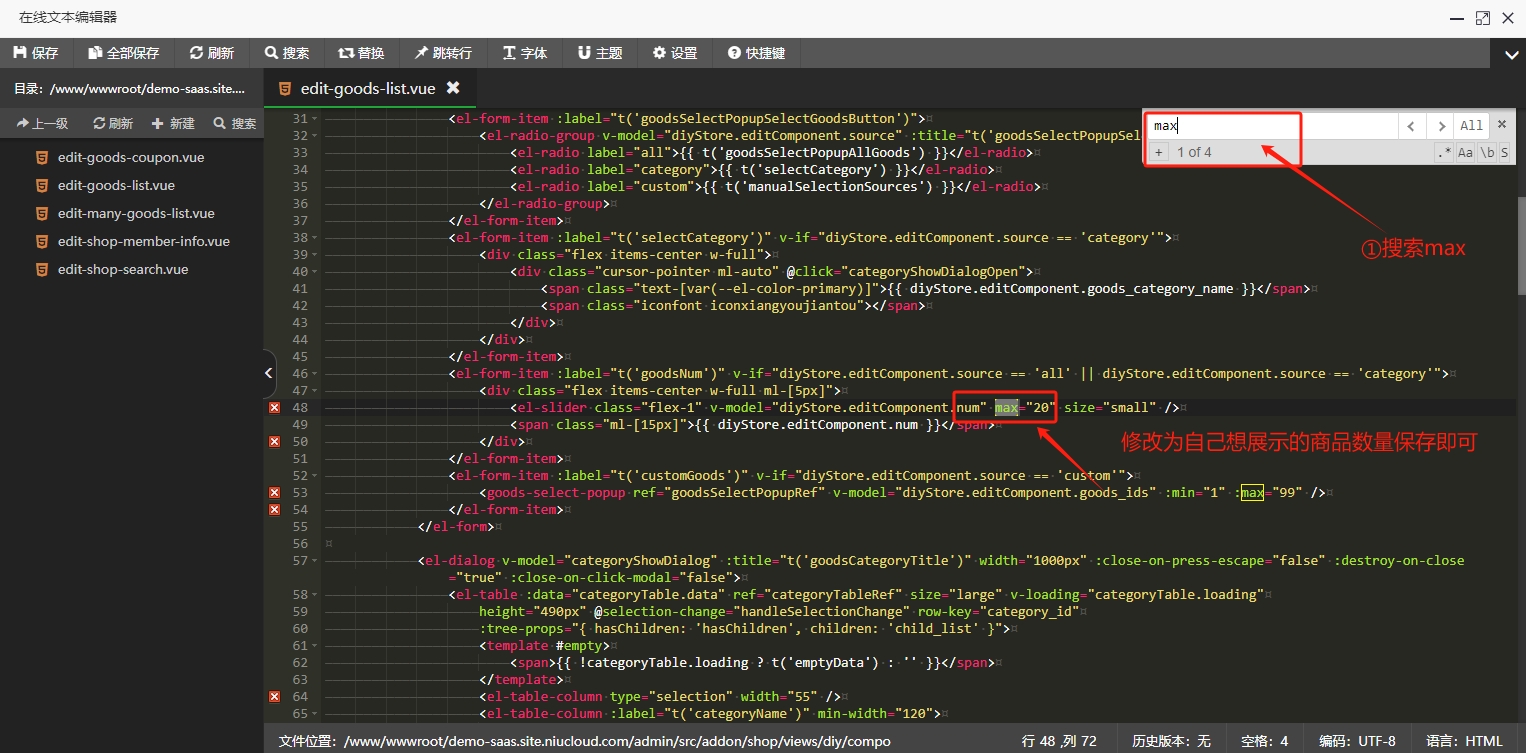This screenshot has width=1526, height=753.
Task: Open the 替换 (Replace) tool
Action: point(361,53)
